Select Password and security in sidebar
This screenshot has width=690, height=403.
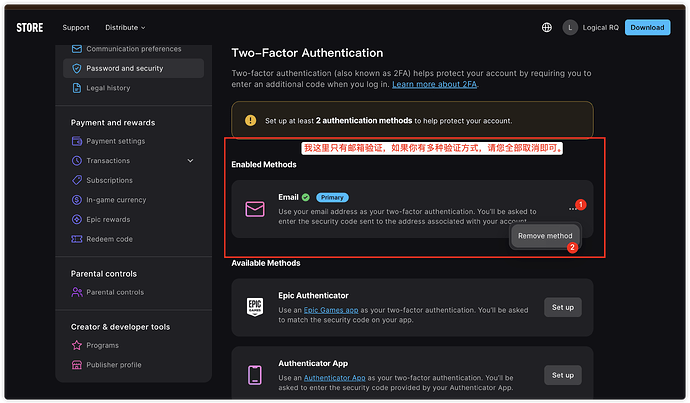click(133, 68)
